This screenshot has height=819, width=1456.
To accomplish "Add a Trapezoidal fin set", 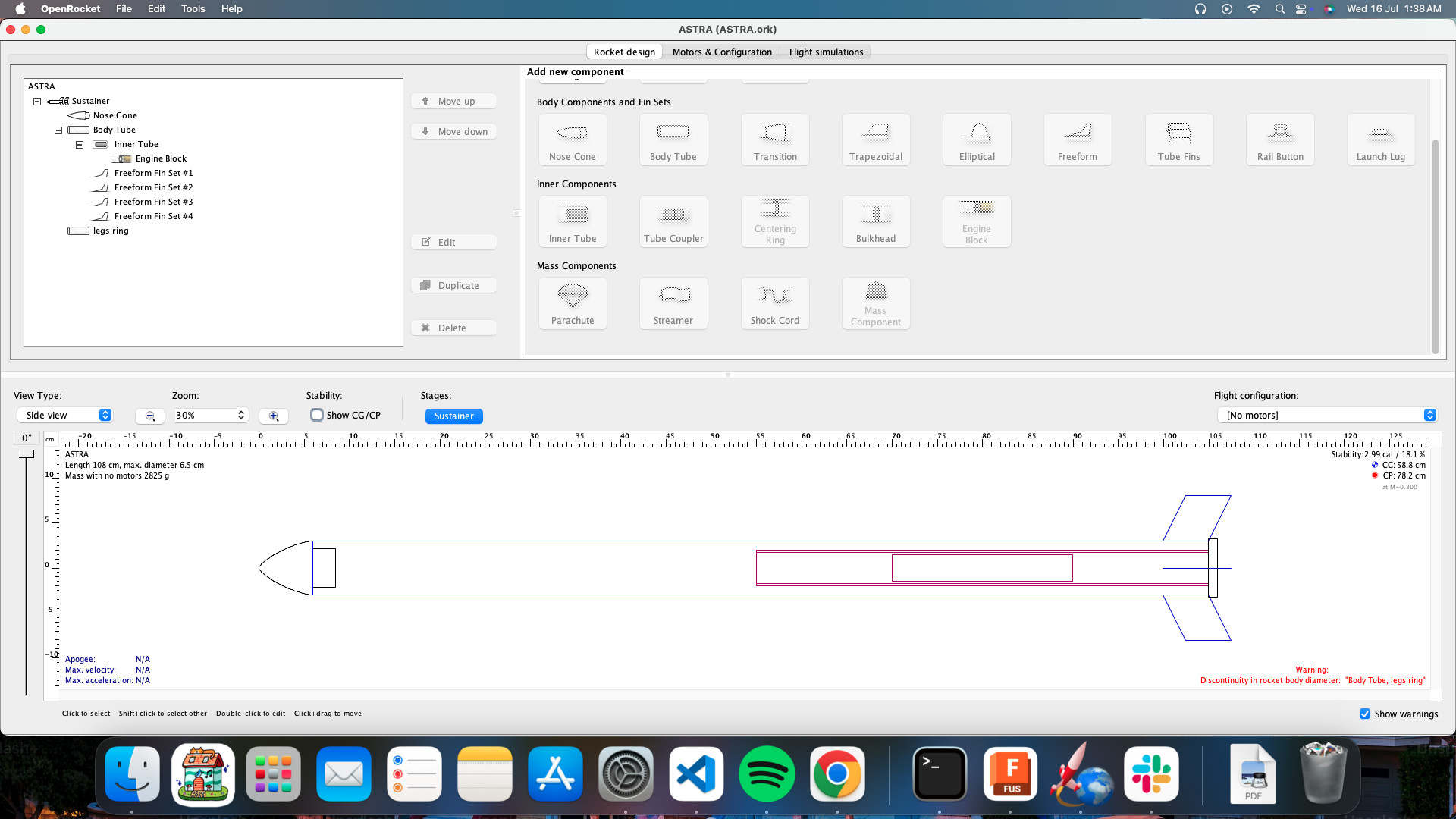I will pos(876,140).
